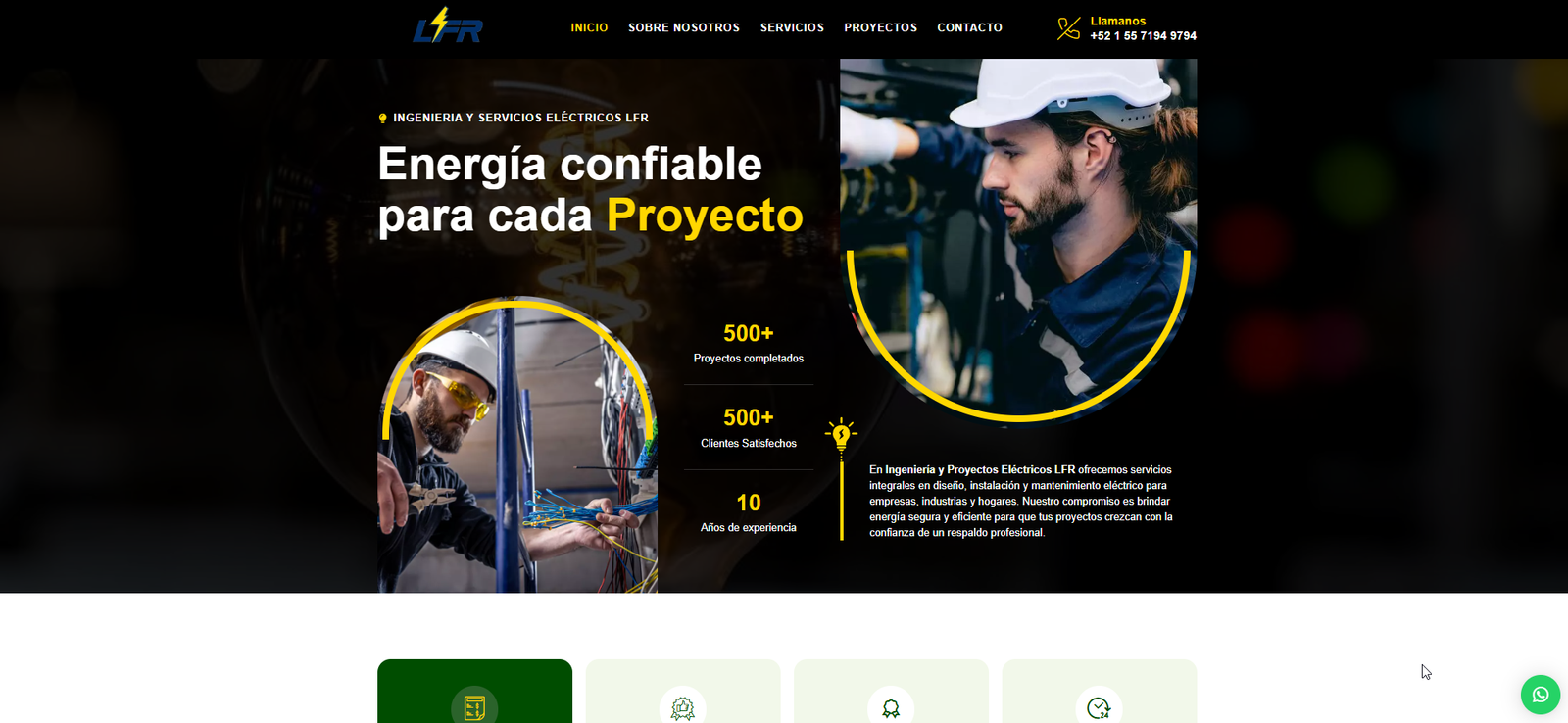Click the company description paragraph text

1020,502
